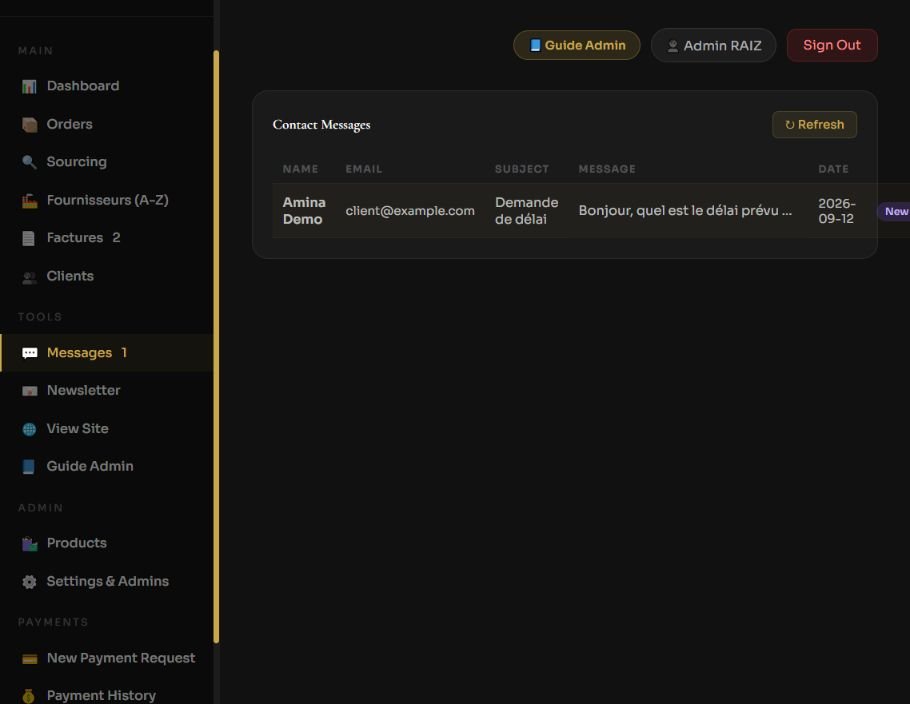The width and height of the screenshot is (910, 704).
Task: Click the New status badge on message row
Action: pyautogui.click(x=894, y=212)
